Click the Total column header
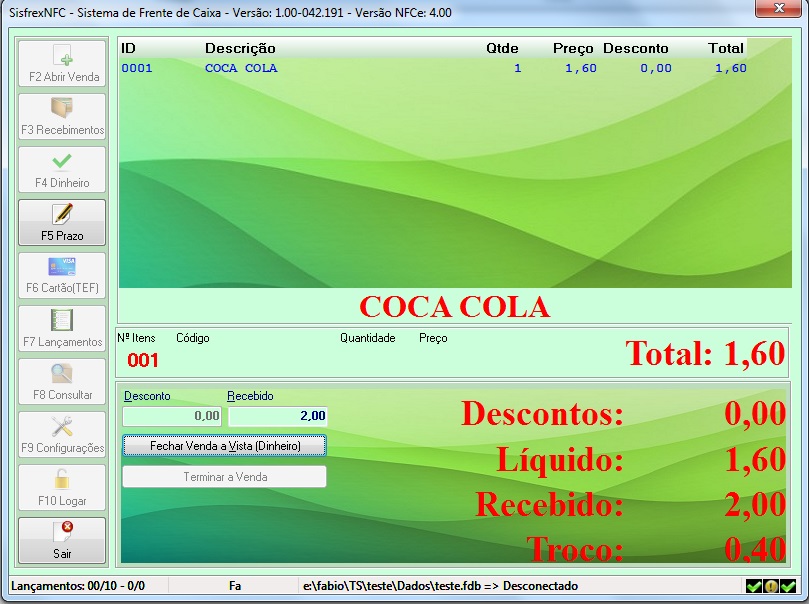This screenshot has width=809, height=604. tap(725, 48)
